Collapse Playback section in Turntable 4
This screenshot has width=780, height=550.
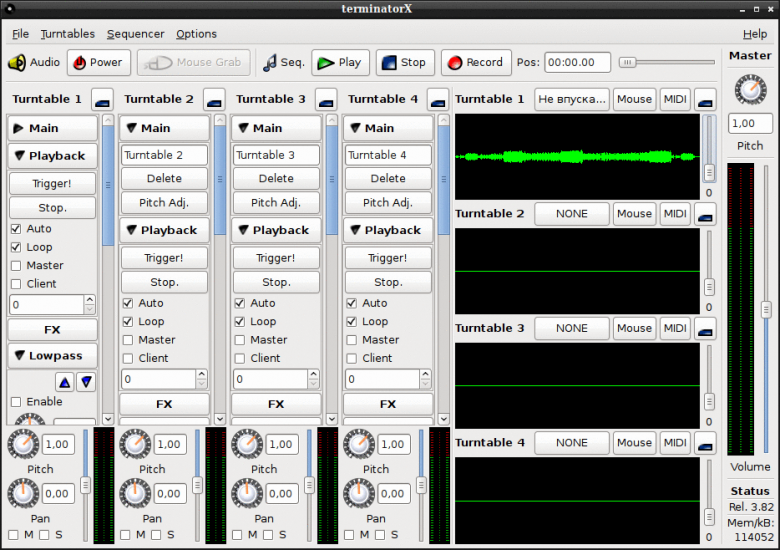coord(388,230)
